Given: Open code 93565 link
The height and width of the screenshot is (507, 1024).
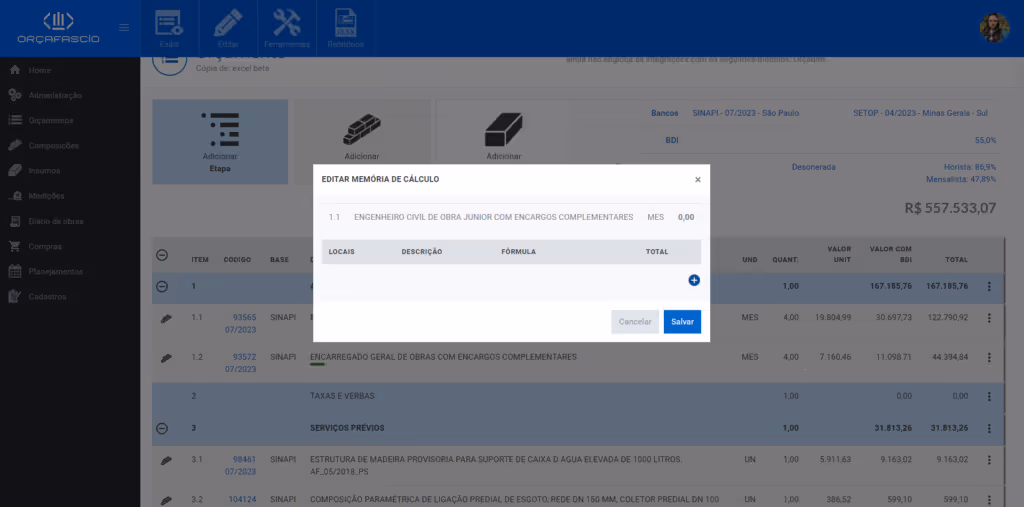Looking at the screenshot, I should [x=244, y=318].
